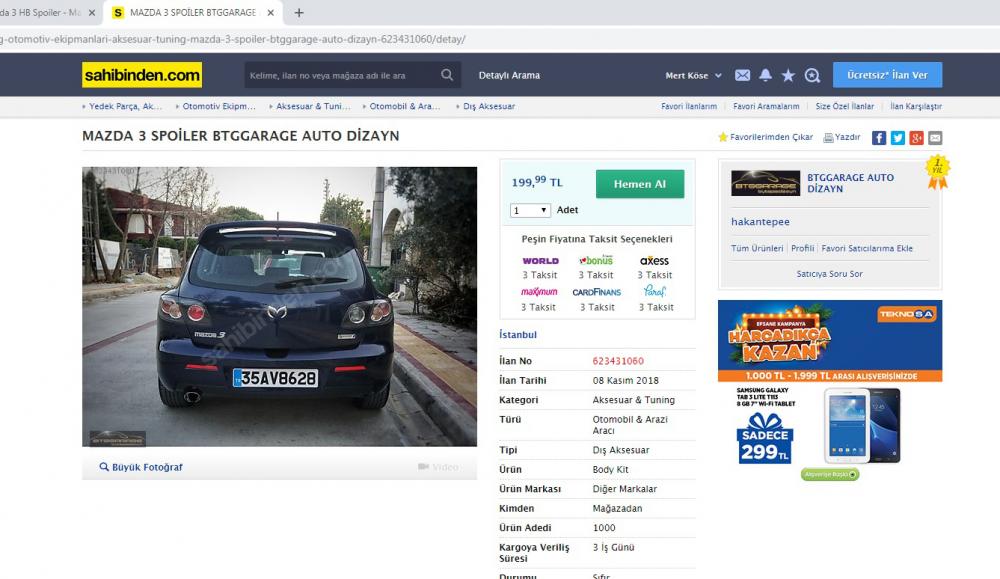
Task: Open Favori Aramalarım link
Action: (x=766, y=106)
